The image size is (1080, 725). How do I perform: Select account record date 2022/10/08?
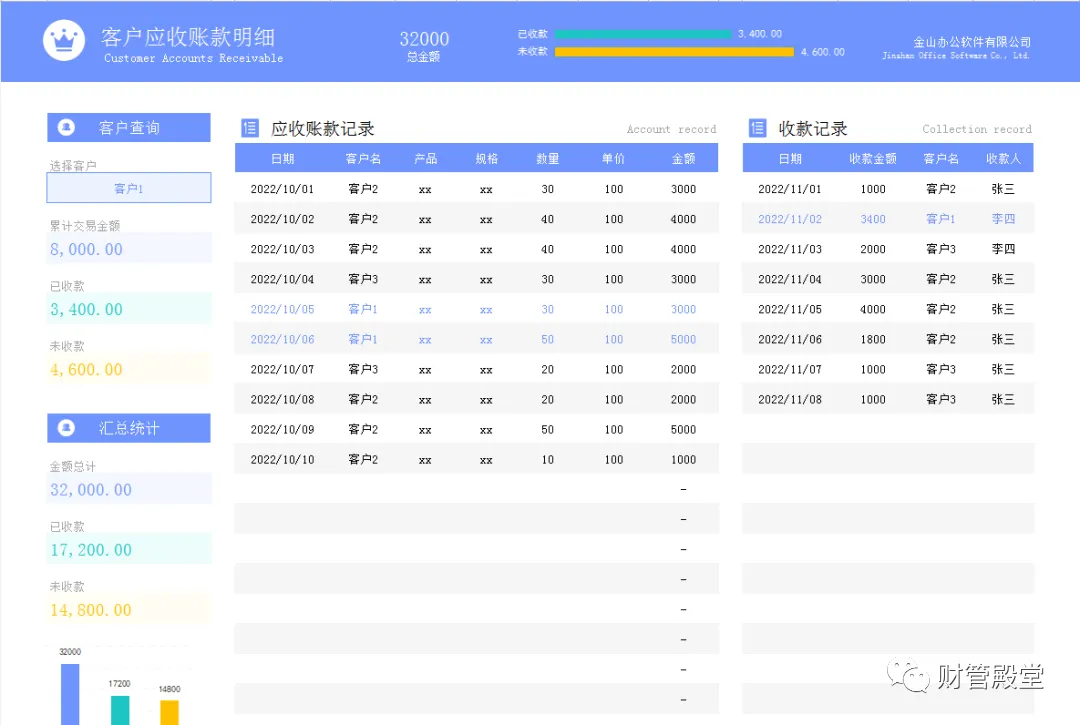(x=282, y=399)
